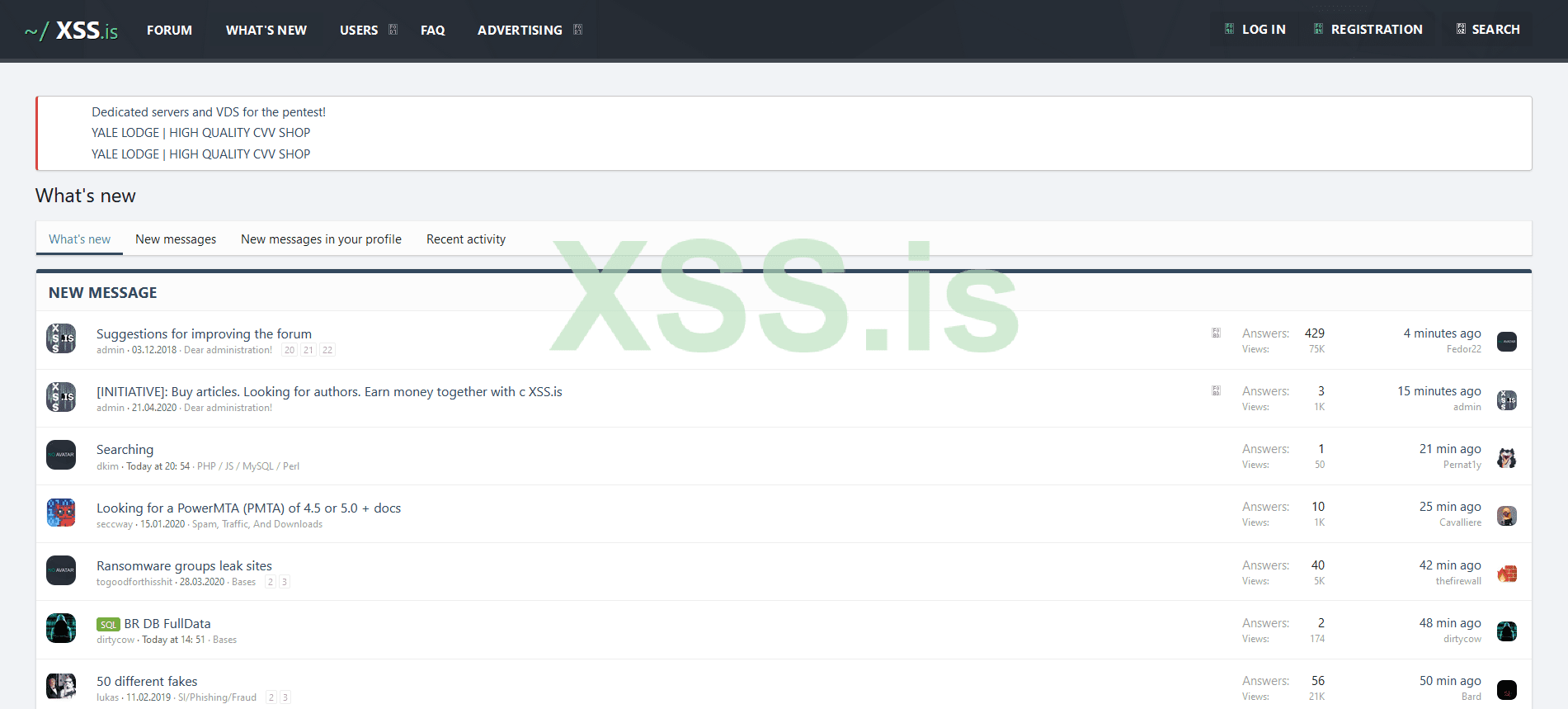This screenshot has height=709, width=1568.
Task: Open the "Looking for a PowerMTA (PMTA)" thread
Action: click(248, 508)
